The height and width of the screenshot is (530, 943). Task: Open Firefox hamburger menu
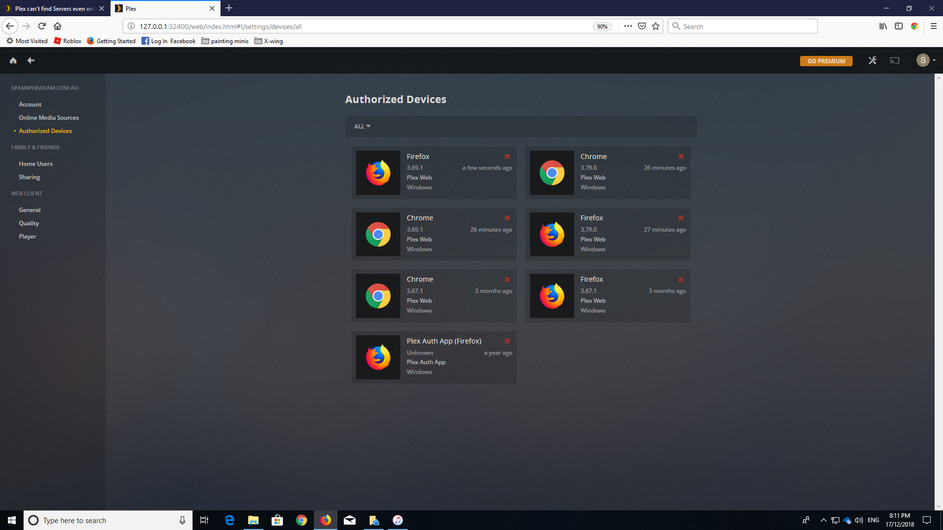(933, 26)
